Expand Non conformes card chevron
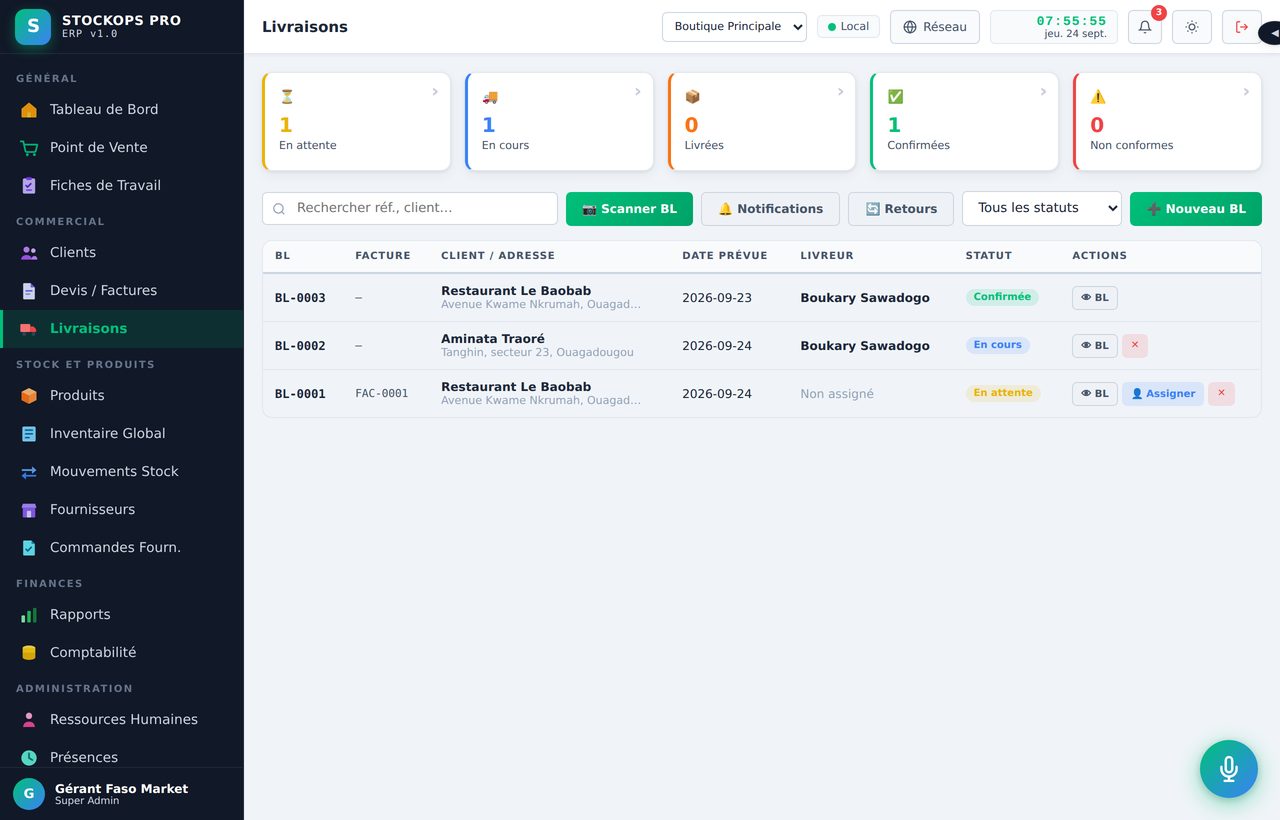This screenshot has height=820, width=1280. [1246, 92]
